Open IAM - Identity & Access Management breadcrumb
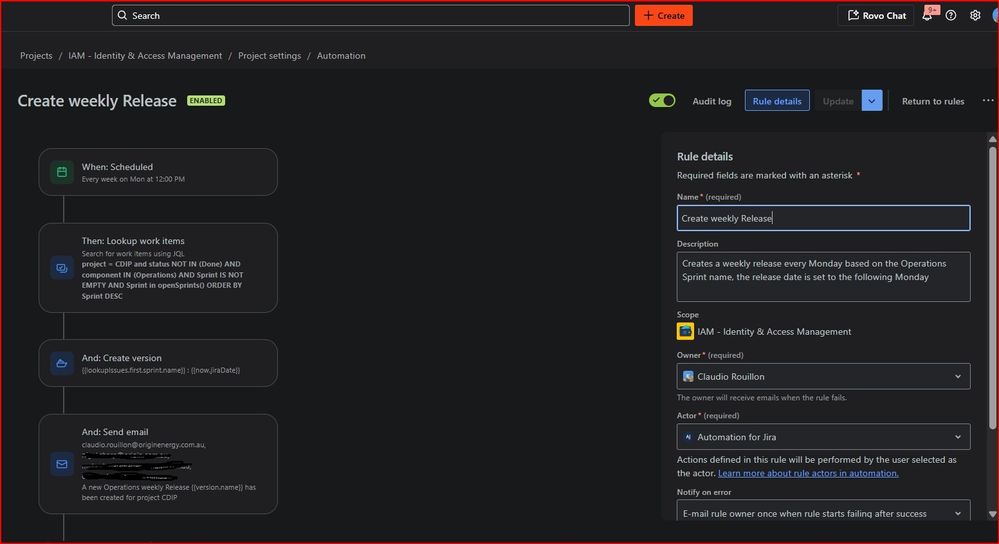Image resolution: width=999 pixels, height=544 pixels. pyautogui.click(x=145, y=55)
